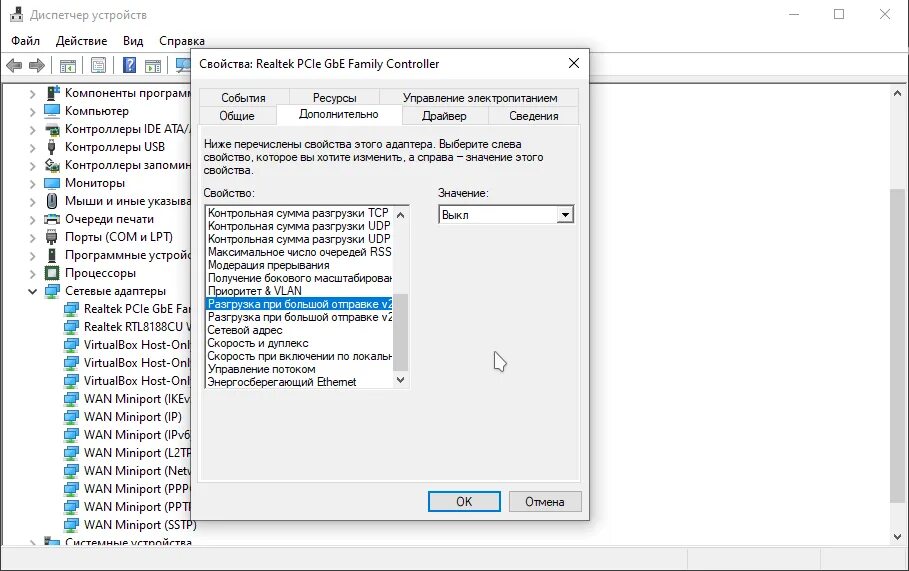Click the storage controllers icon

tap(52, 165)
